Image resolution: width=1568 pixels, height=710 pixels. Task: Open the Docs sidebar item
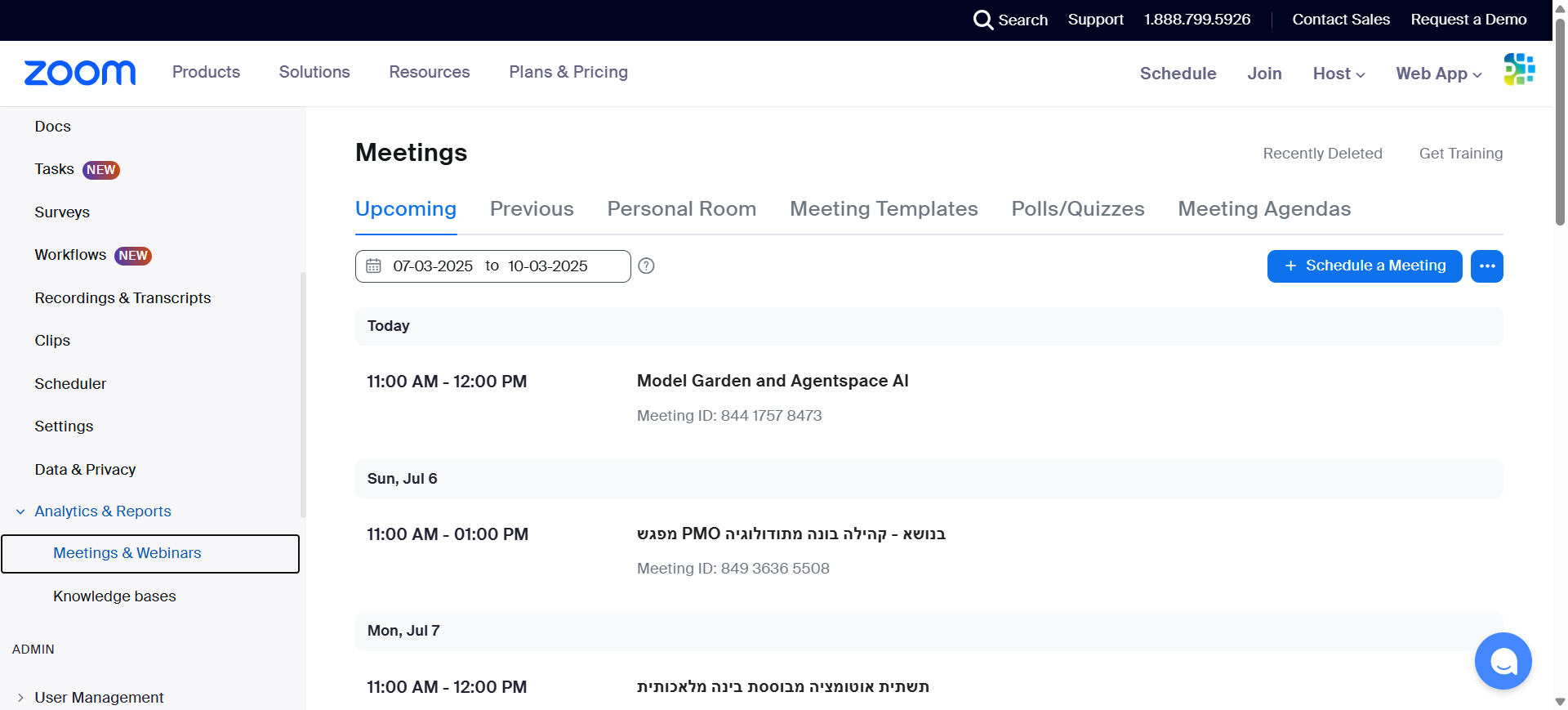(x=53, y=127)
